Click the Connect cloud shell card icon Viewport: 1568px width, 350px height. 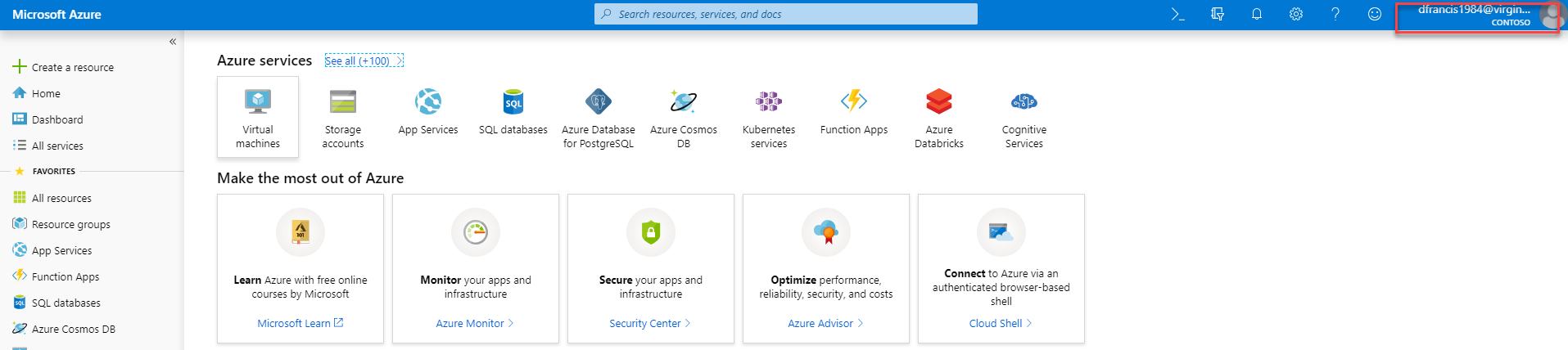point(1001,232)
